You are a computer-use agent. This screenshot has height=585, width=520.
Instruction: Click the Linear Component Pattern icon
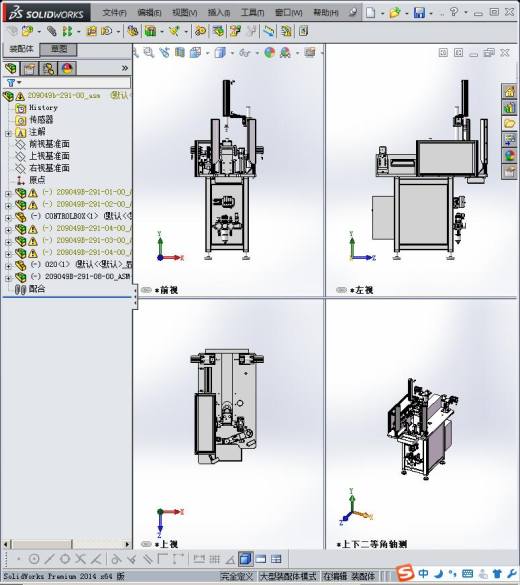pos(67,31)
